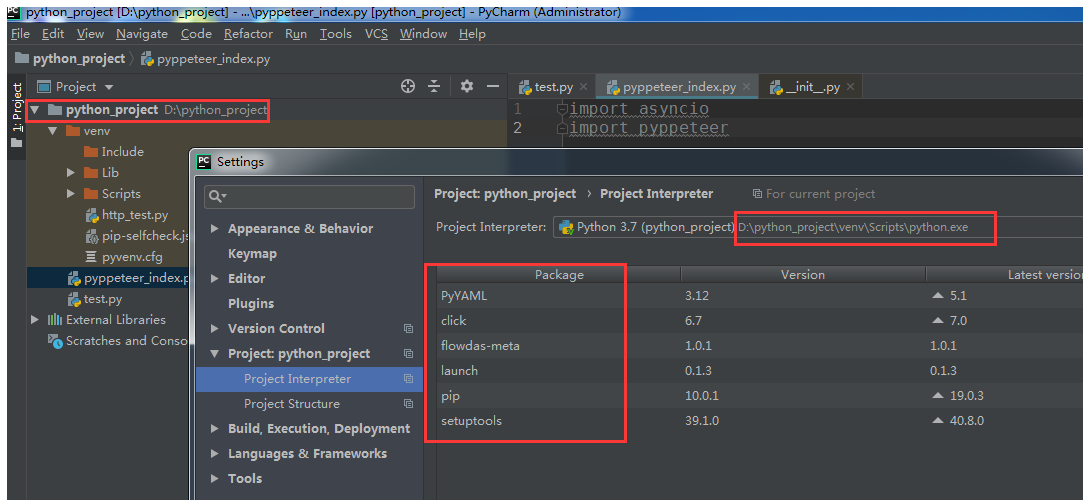The width and height of the screenshot is (1083, 500).
Task: Select the setuptools package row
Action: (x=760, y=421)
